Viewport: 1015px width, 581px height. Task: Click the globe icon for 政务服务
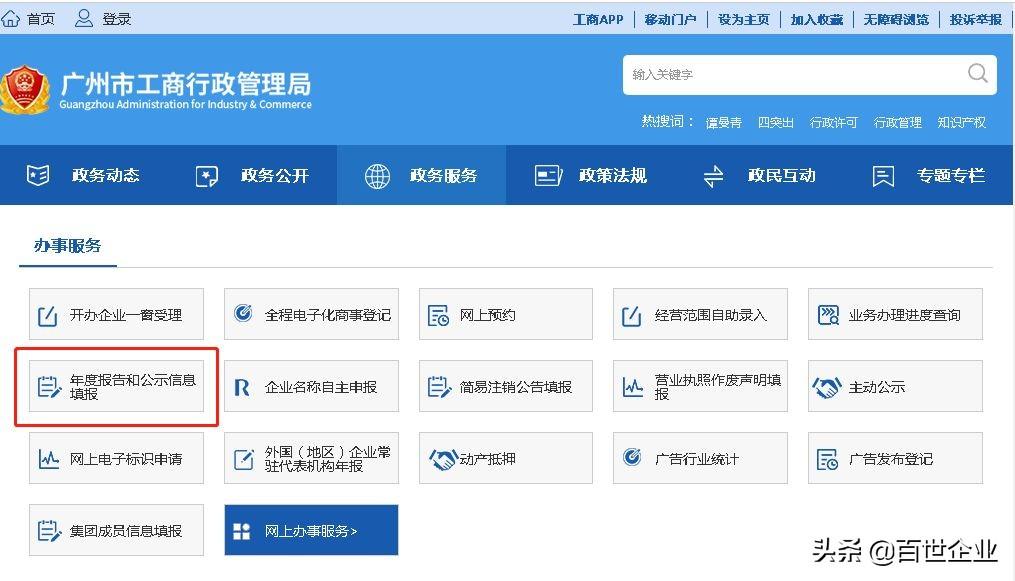click(x=377, y=175)
